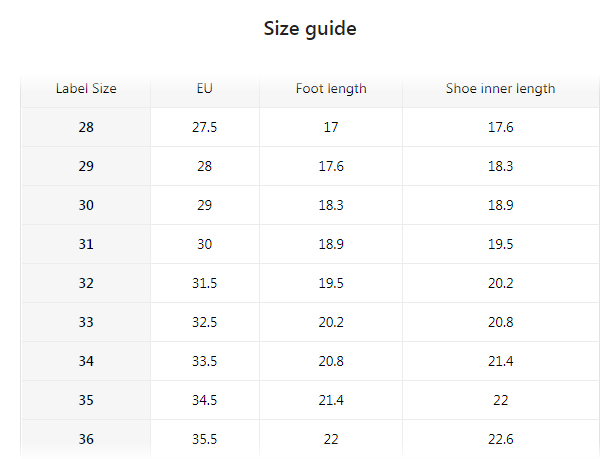Click the Label Size column header
Viewport: 607px width, 459px height.
point(86,89)
